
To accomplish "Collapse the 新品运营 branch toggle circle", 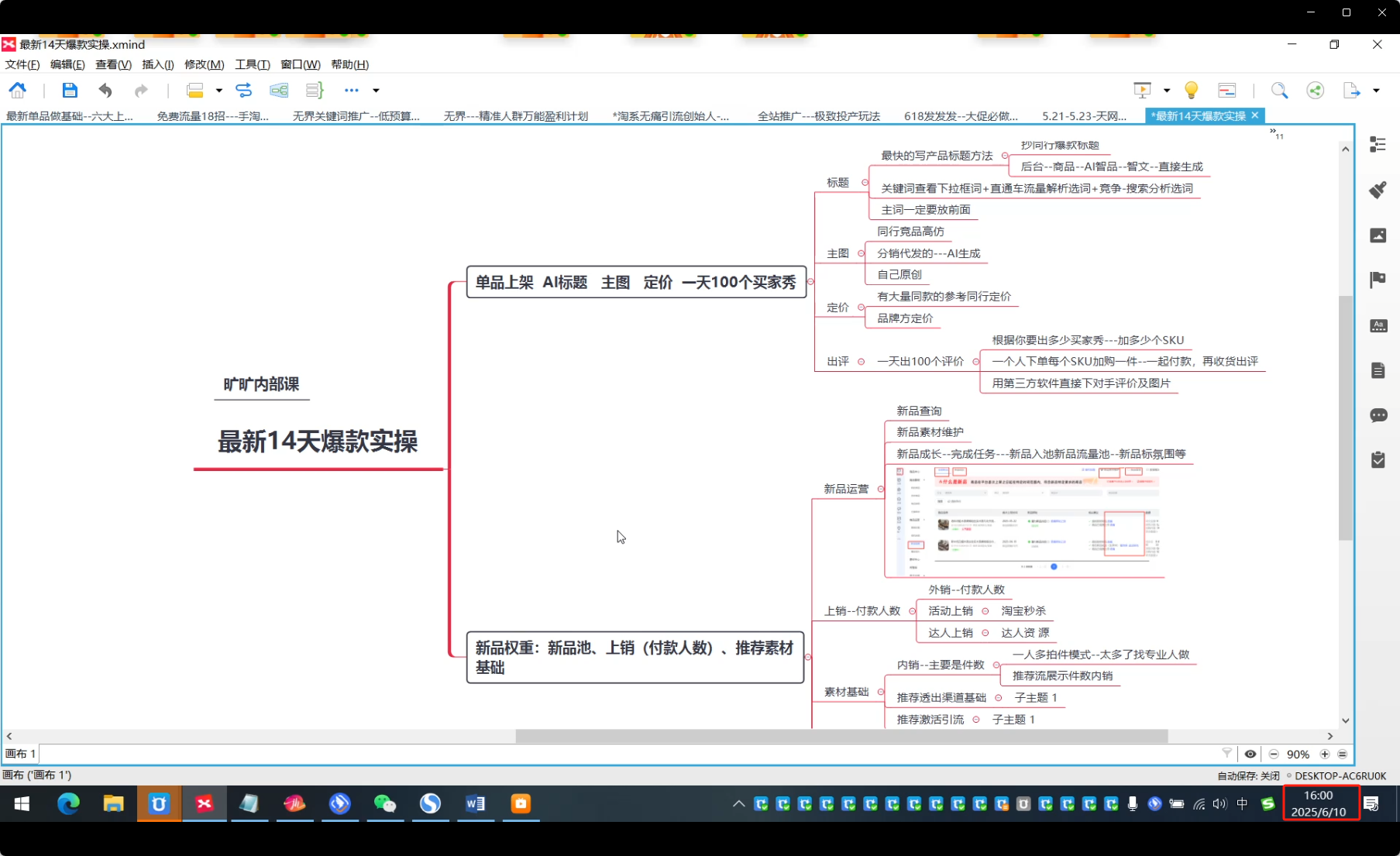I will tap(881, 489).
